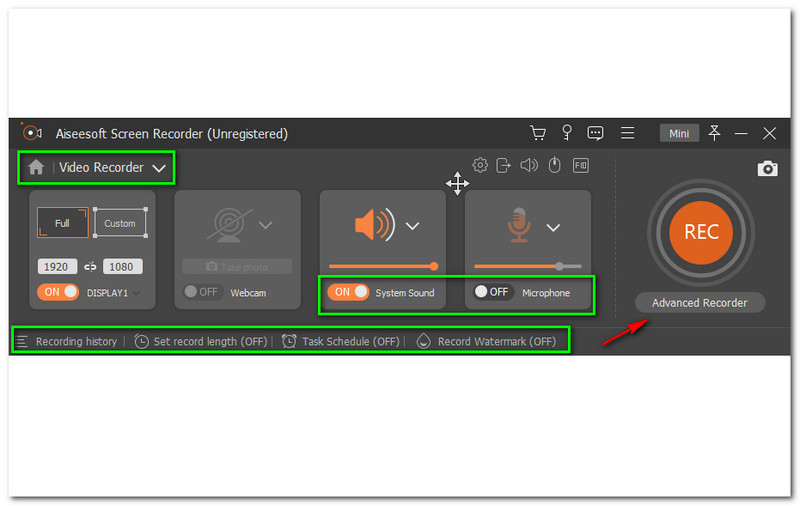Select Full screen recording area
Viewport: 800px width, 506px height.
pos(62,223)
